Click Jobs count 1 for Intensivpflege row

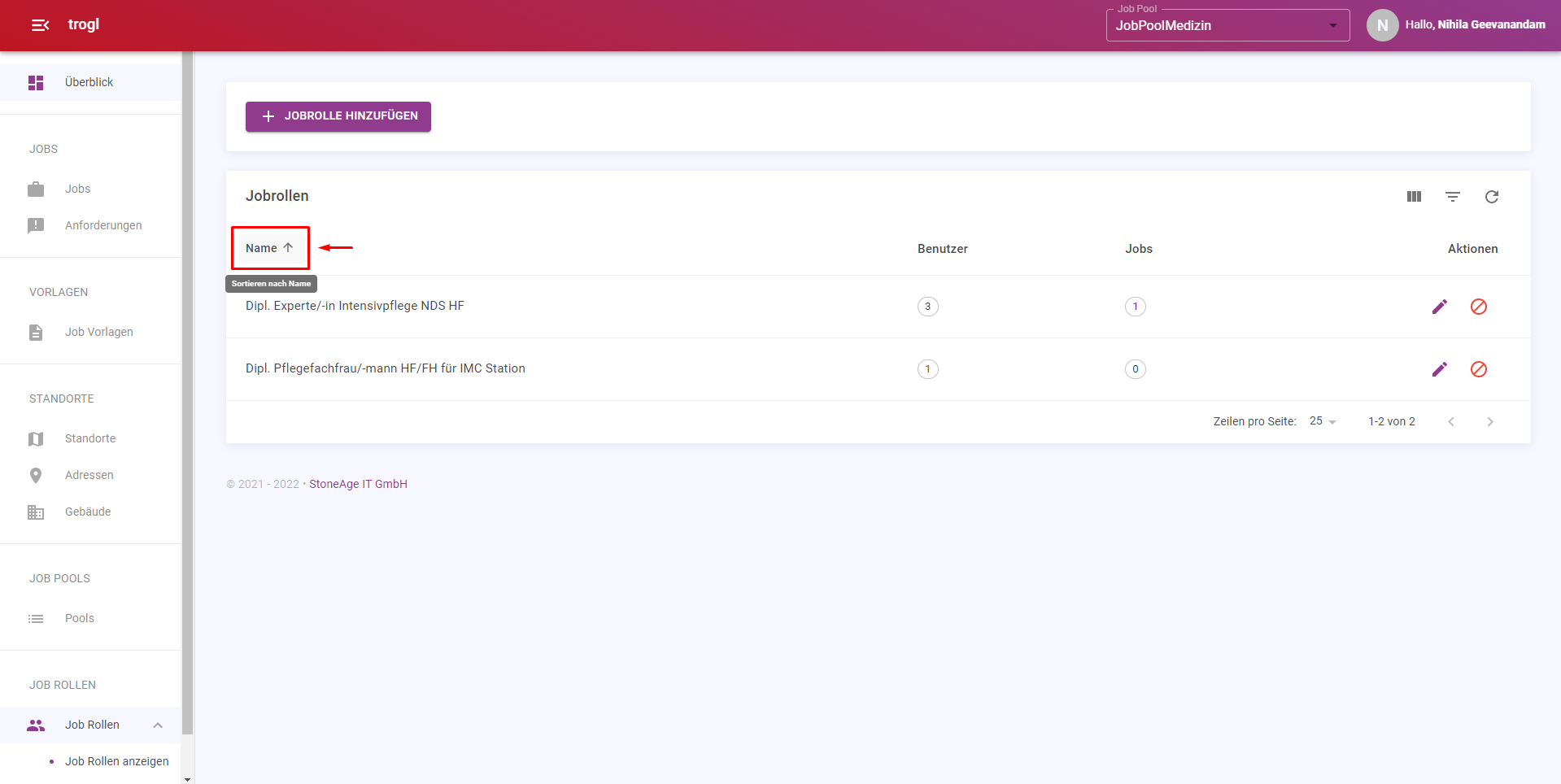pos(1136,307)
